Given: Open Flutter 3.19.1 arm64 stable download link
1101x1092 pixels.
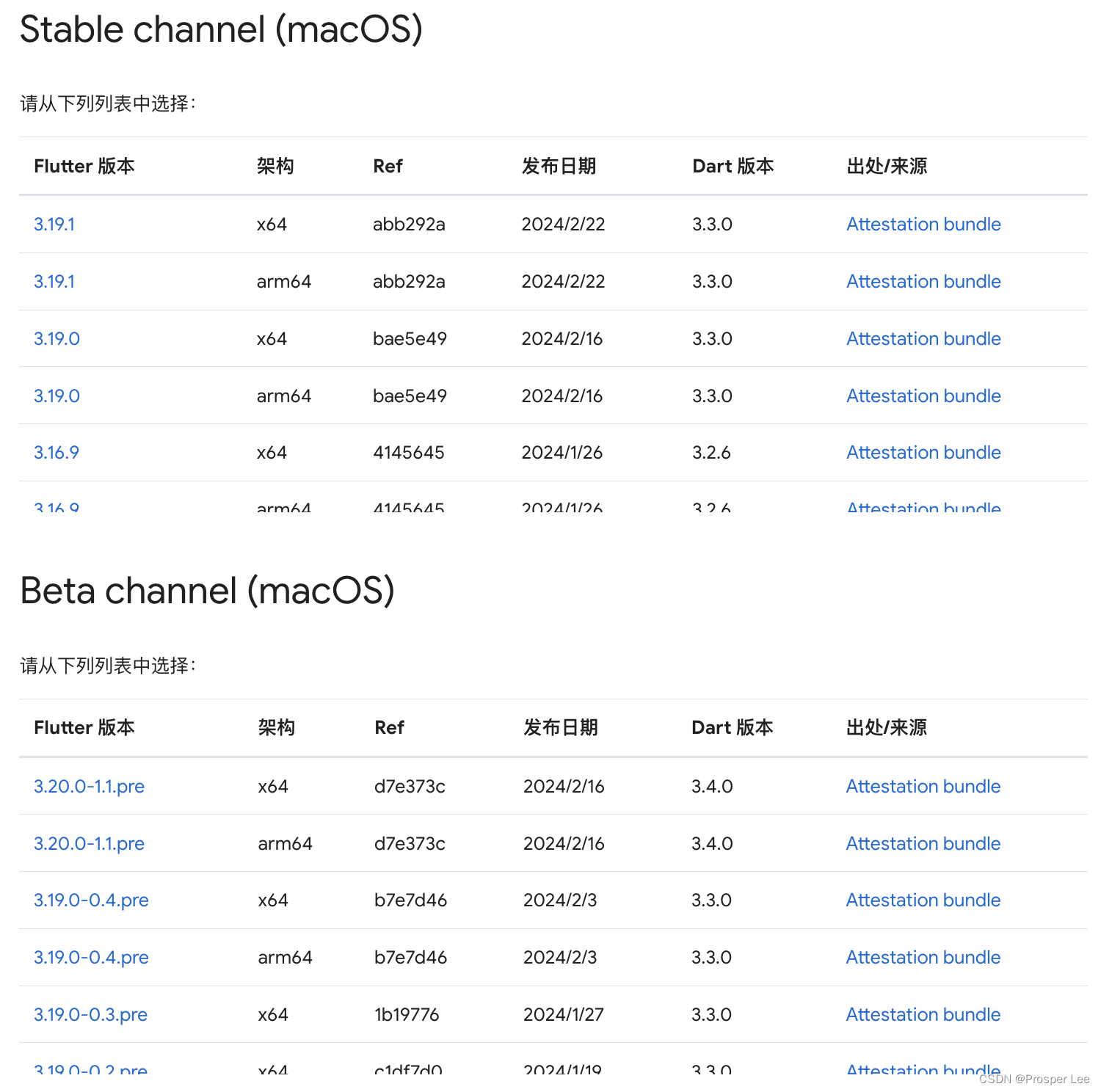Looking at the screenshot, I should point(54,282).
